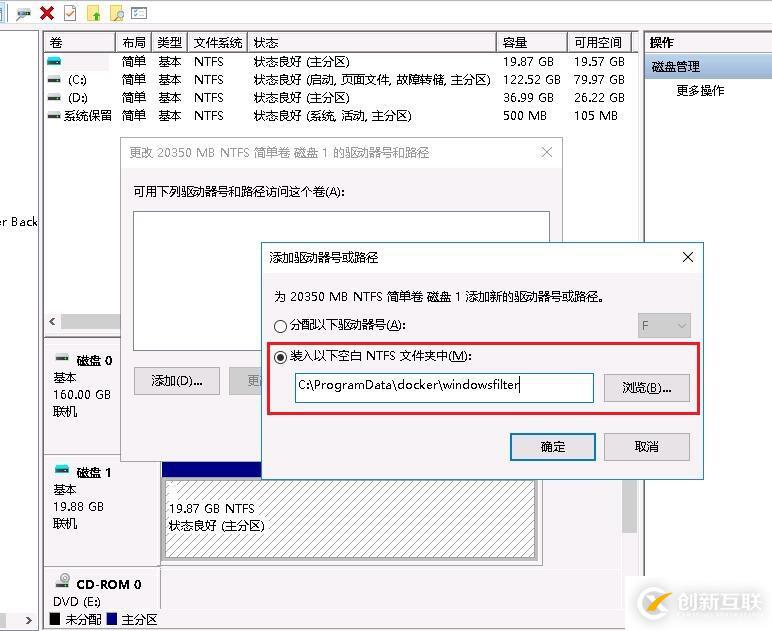Click 105 MB free space cell
The width and height of the screenshot is (772, 631).
(596, 116)
